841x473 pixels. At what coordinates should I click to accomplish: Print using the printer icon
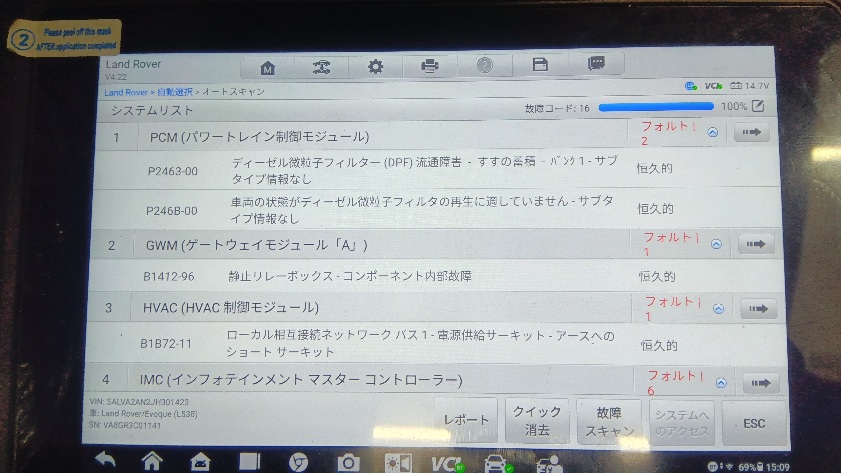[x=430, y=66]
